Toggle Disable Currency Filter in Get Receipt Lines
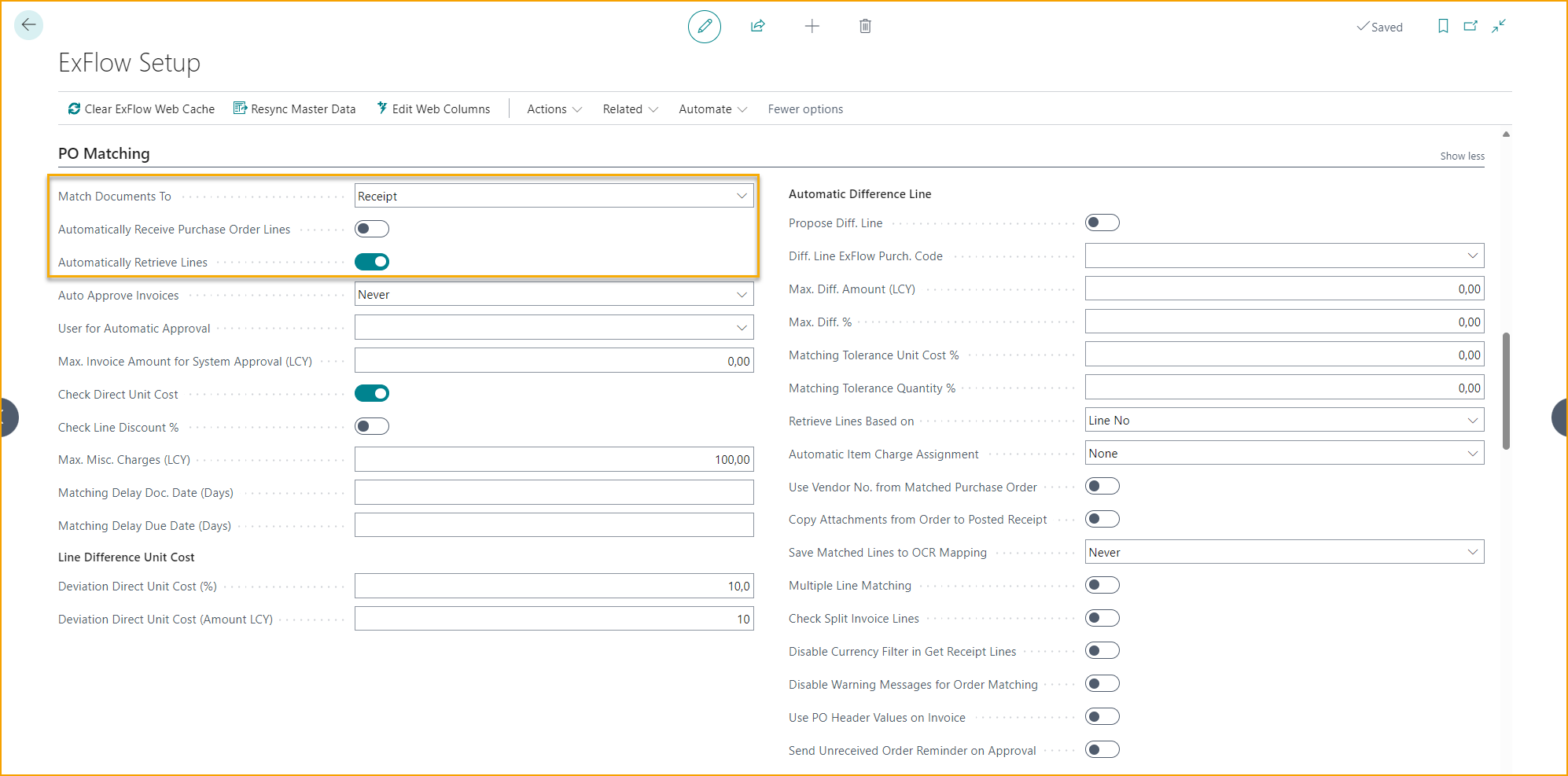1568x776 pixels. tap(1102, 651)
